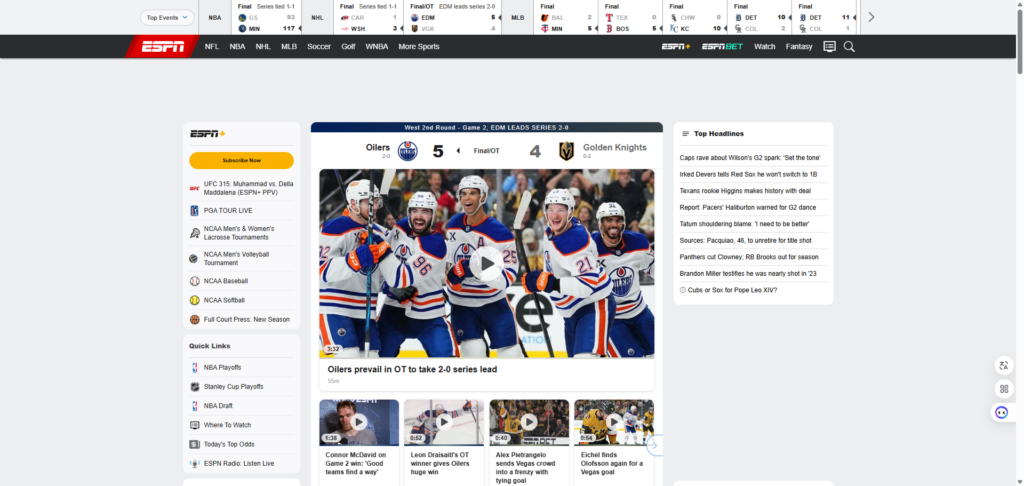1024x486 pixels.
Task: Open the Pacquiao to unretire headline
Action: click(x=745, y=240)
